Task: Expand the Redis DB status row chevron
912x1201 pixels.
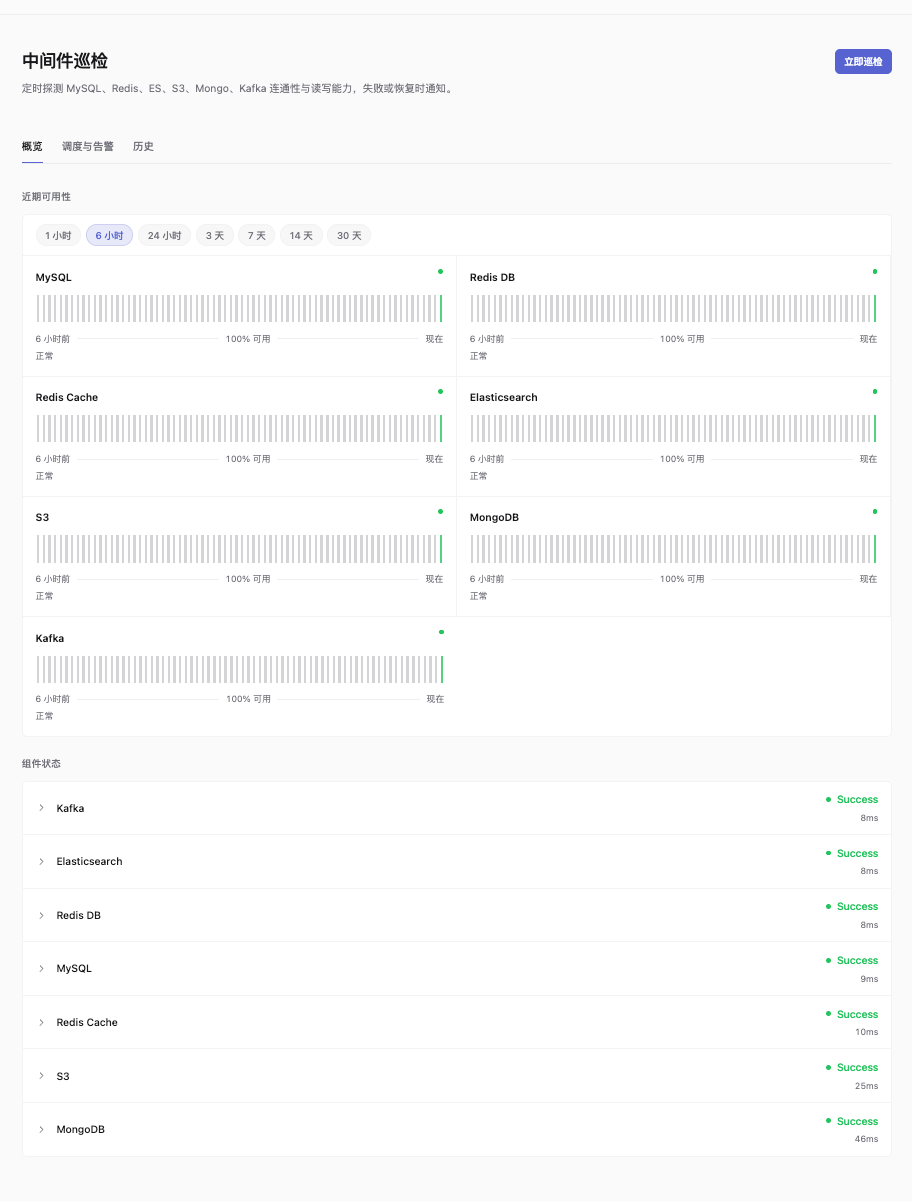Action: [x=41, y=915]
